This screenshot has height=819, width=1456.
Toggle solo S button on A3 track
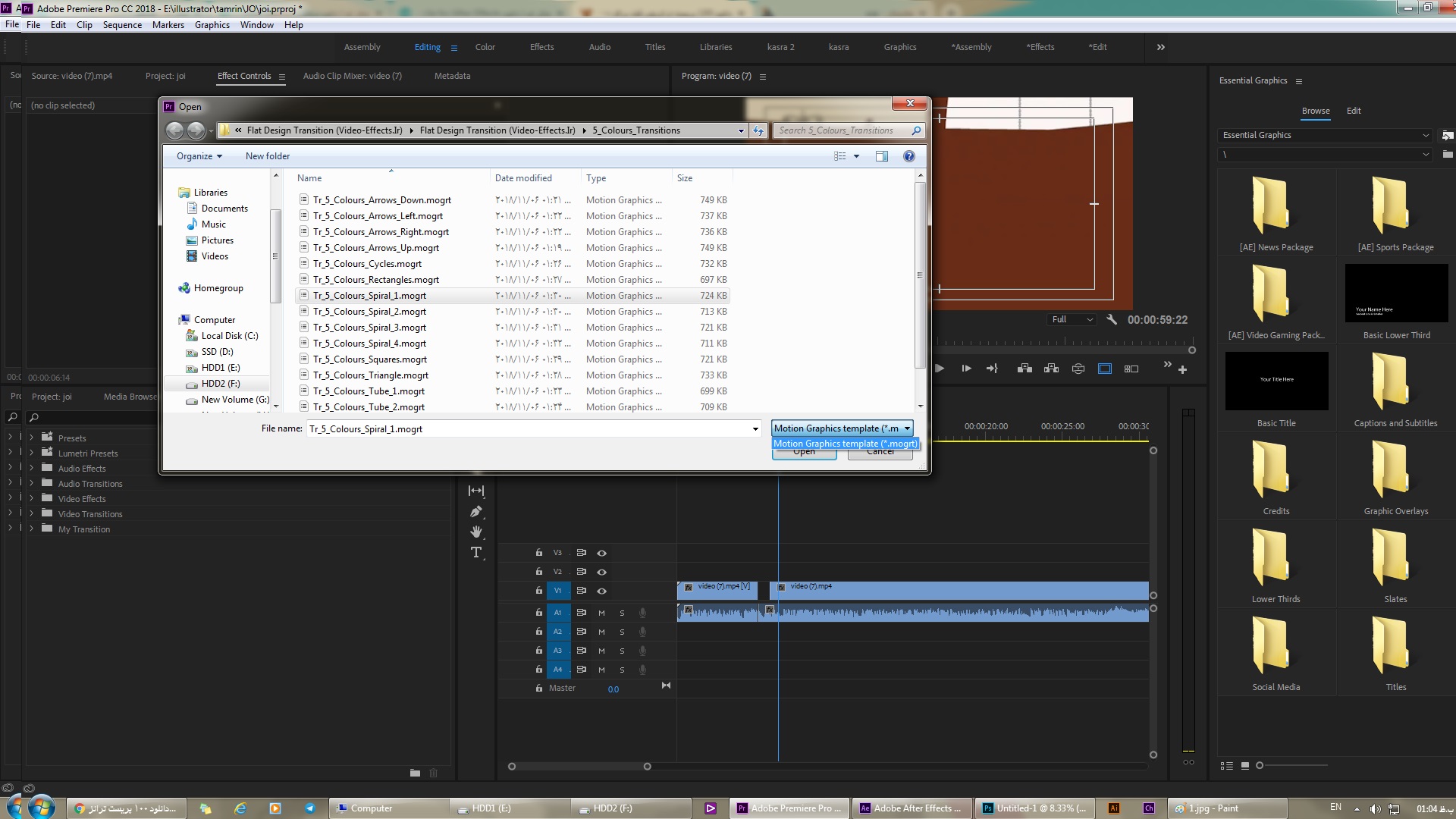(x=621, y=650)
